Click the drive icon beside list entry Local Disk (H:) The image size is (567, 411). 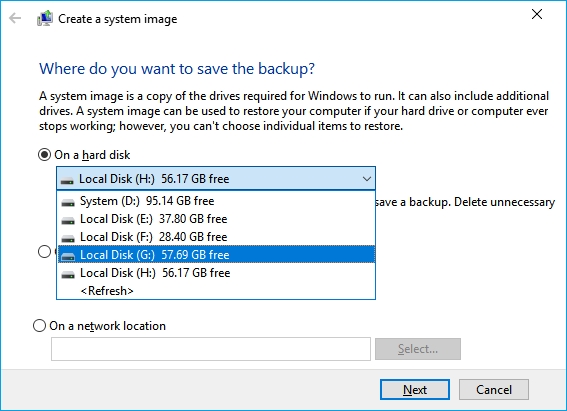68,274
